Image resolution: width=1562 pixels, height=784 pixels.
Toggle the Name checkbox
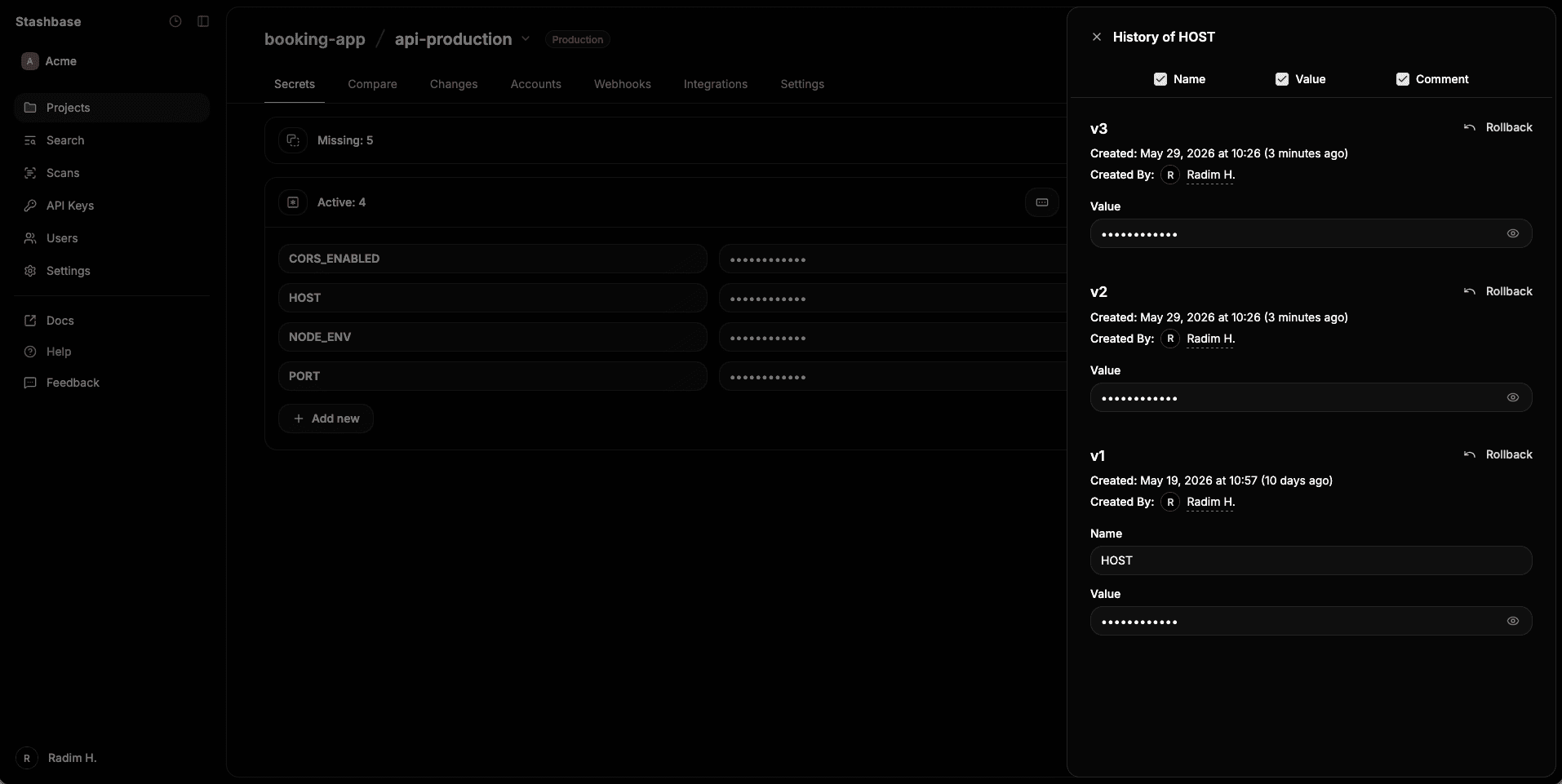tap(1160, 79)
